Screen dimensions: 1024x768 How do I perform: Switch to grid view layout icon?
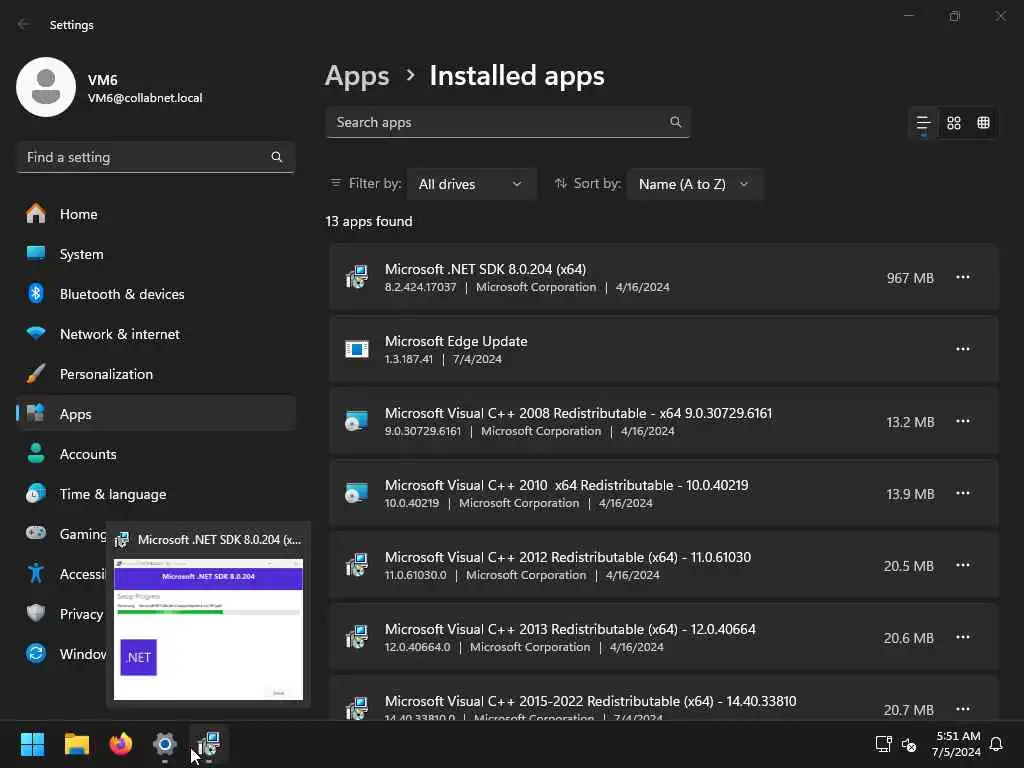pos(953,123)
